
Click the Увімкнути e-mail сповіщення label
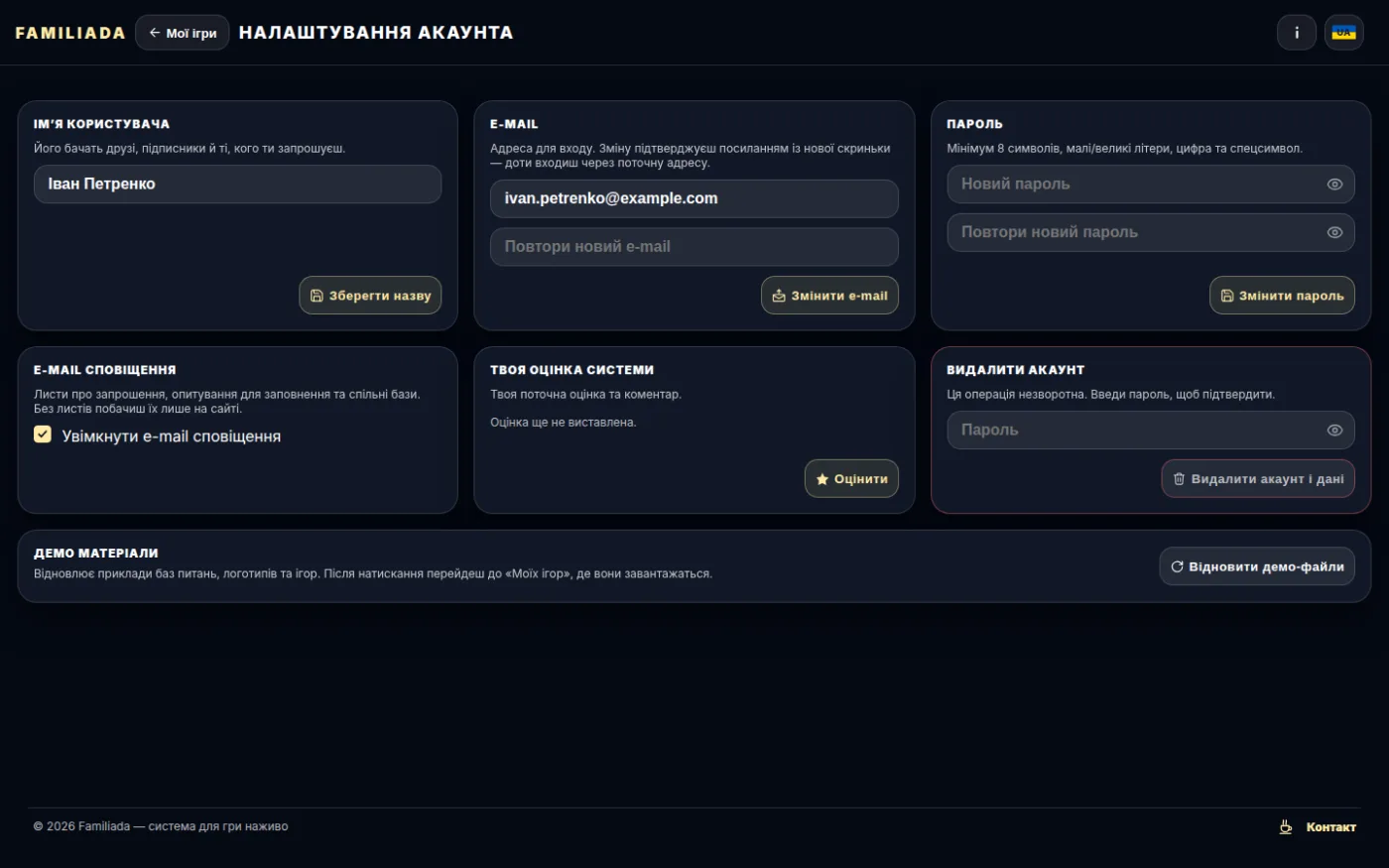coord(172,436)
